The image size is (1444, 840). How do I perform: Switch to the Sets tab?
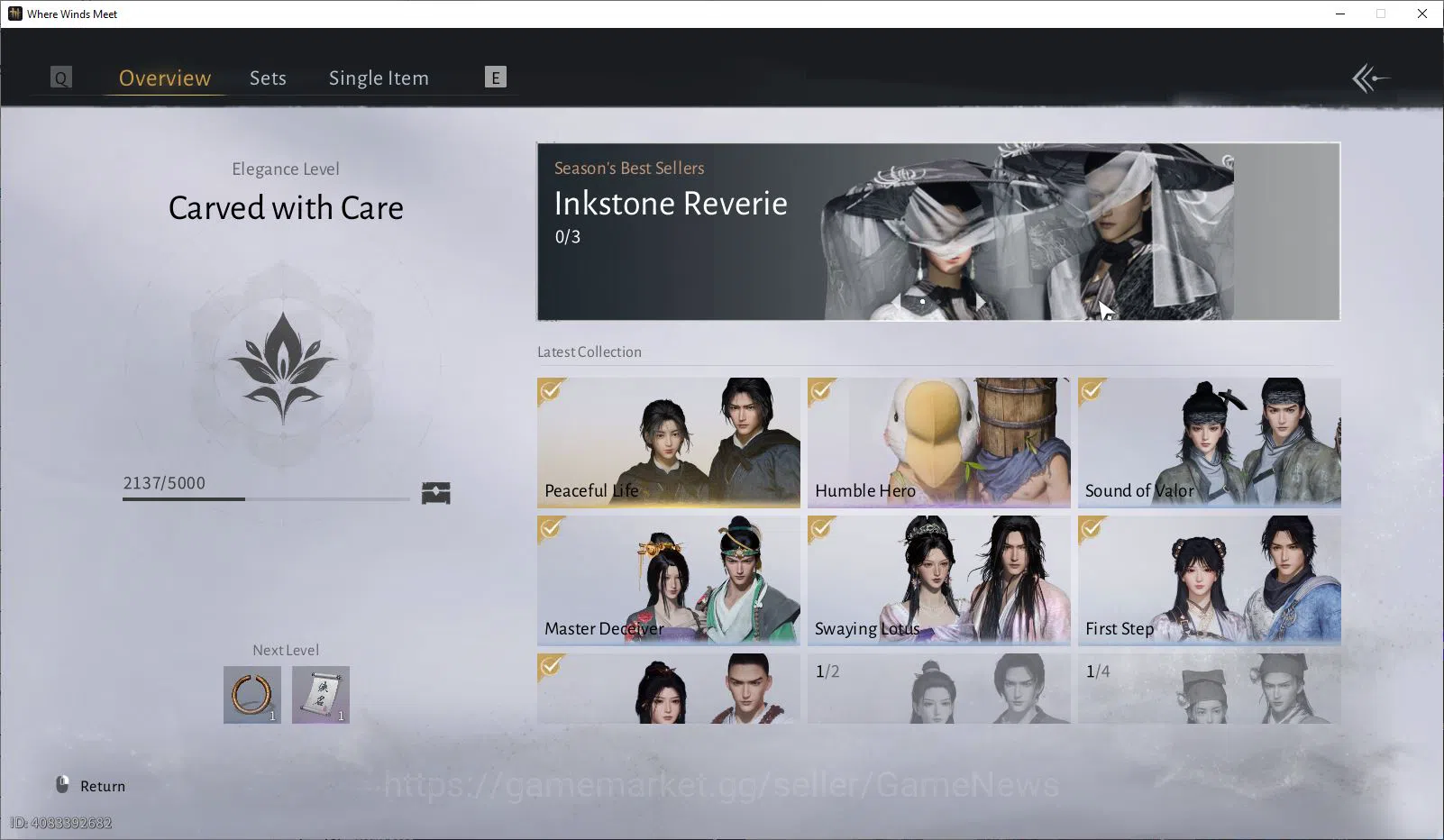pyautogui.click(x=268, y=78)
